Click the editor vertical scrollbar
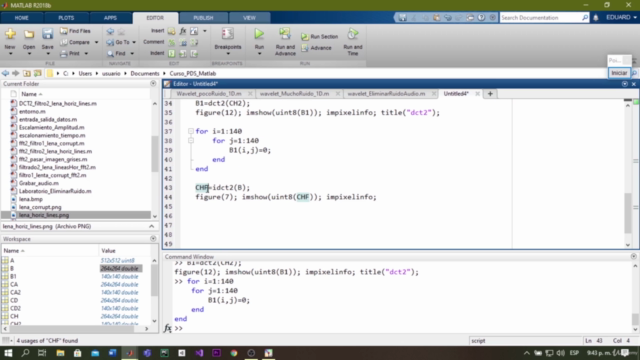This screenshot has width=640, height=360. pyautogui.click(x=628, y=212)
